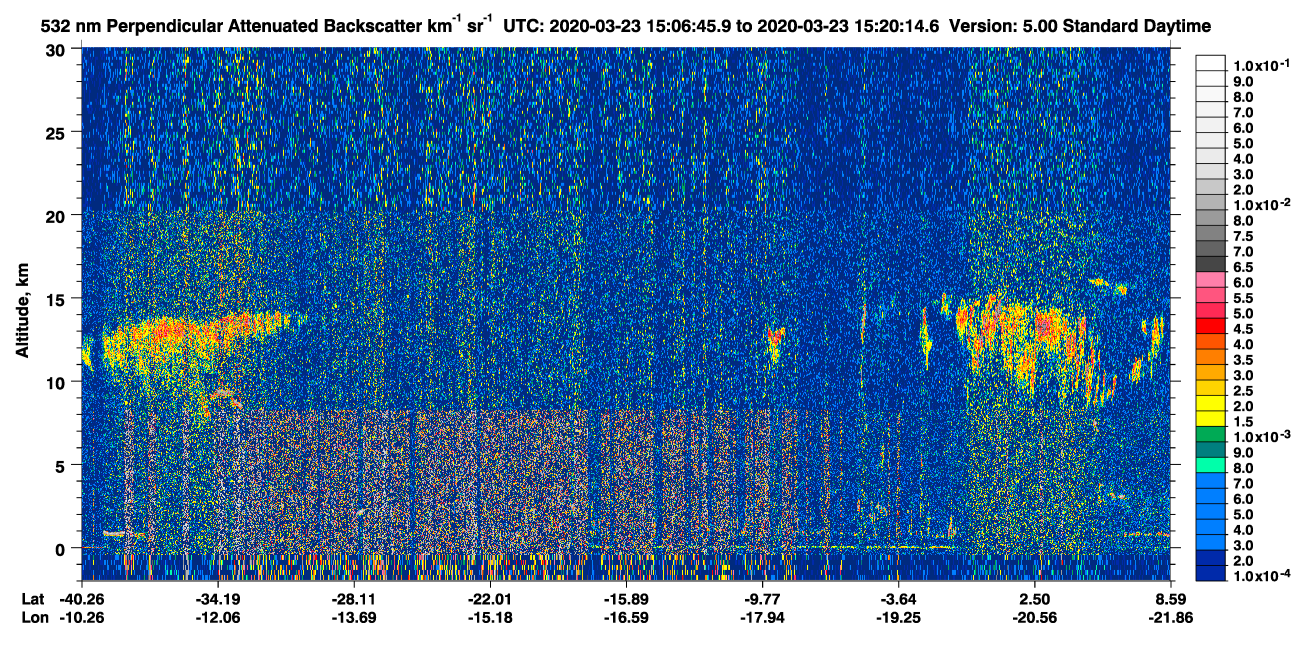
Task: Click longitude value -10.26
Action: tap(82, 617)
